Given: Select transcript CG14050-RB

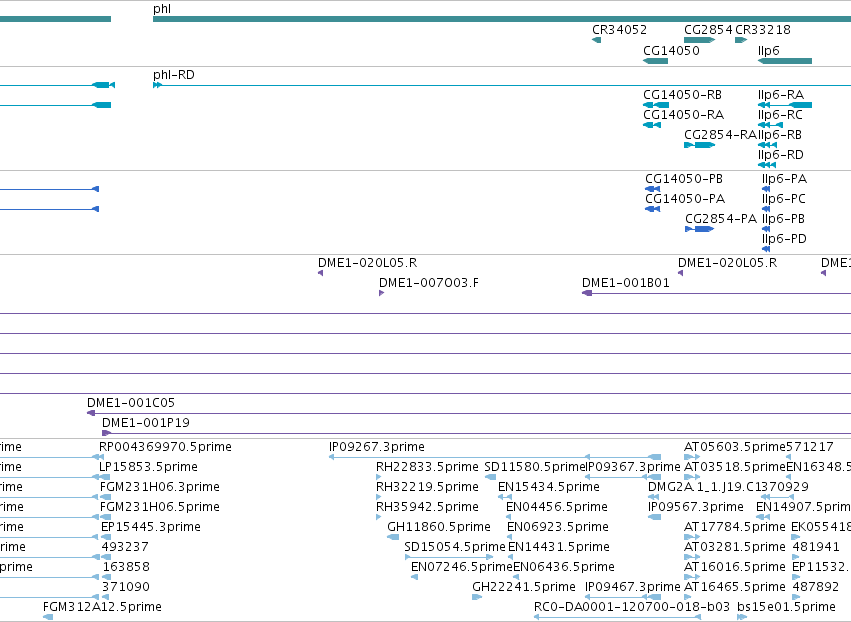Looking at the screenshot, I should [682, 95].
